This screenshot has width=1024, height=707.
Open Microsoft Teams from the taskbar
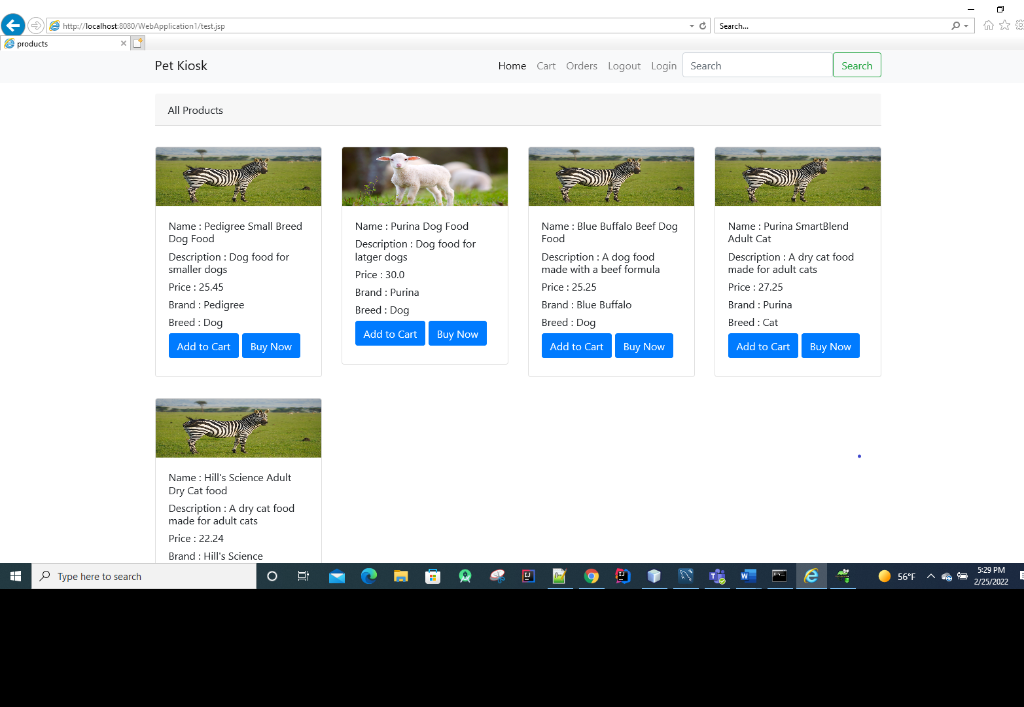pyautogui.click(x=718, y=576)
